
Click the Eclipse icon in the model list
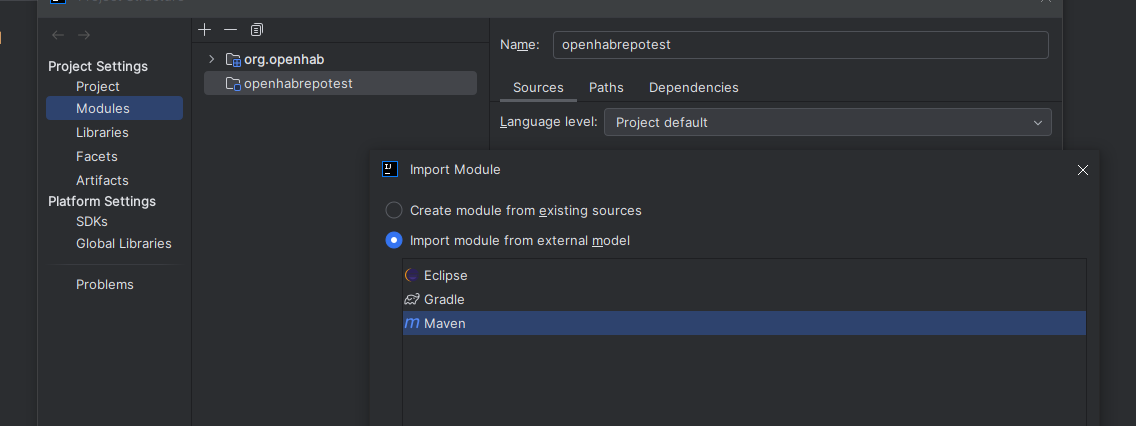(411, 275)
